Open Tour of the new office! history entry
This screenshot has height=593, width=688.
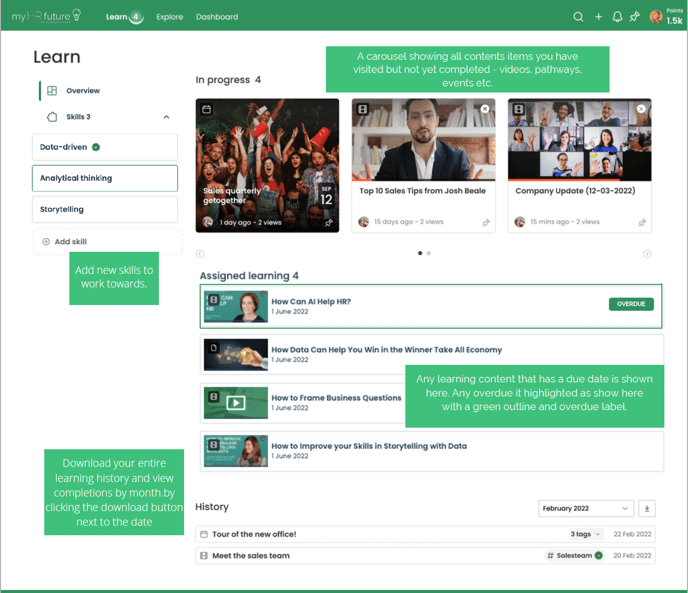coord(425,534)
